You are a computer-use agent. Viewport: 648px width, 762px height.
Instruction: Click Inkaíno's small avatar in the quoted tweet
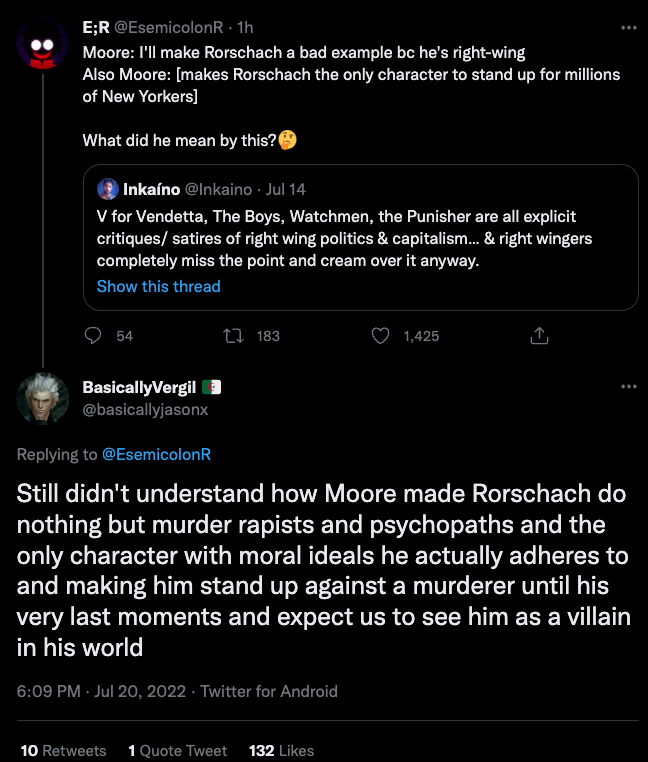pos(107,188)
